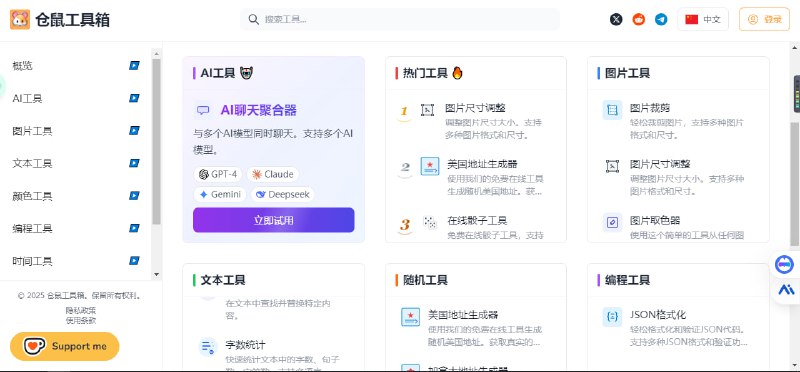Click the 颜色工具 sidebar arrow icon
Viewport: 800px width, 372px height.
pyautogui.click(x=134, y=195)
